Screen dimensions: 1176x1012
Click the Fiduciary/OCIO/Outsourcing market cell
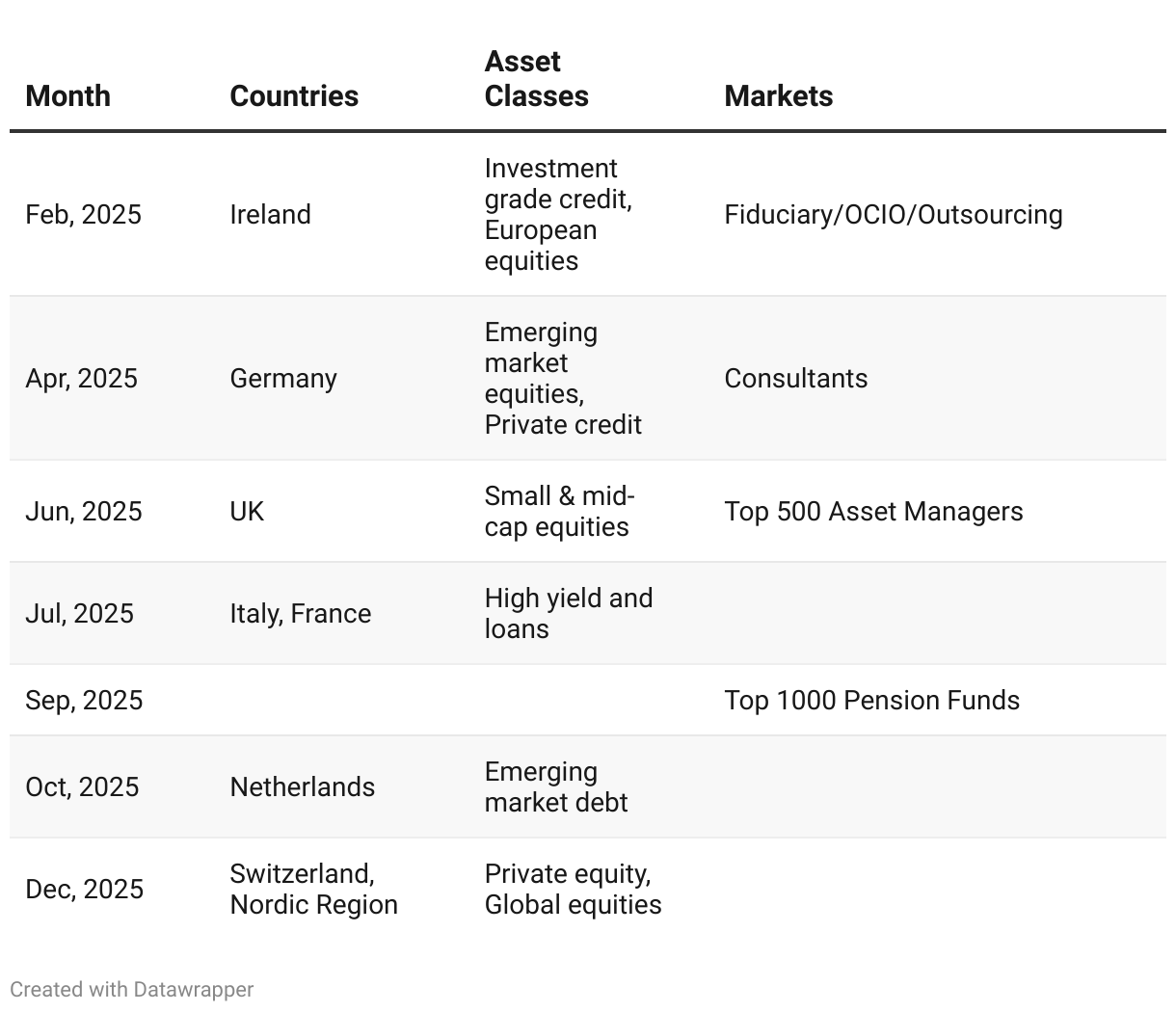[894, 215]
